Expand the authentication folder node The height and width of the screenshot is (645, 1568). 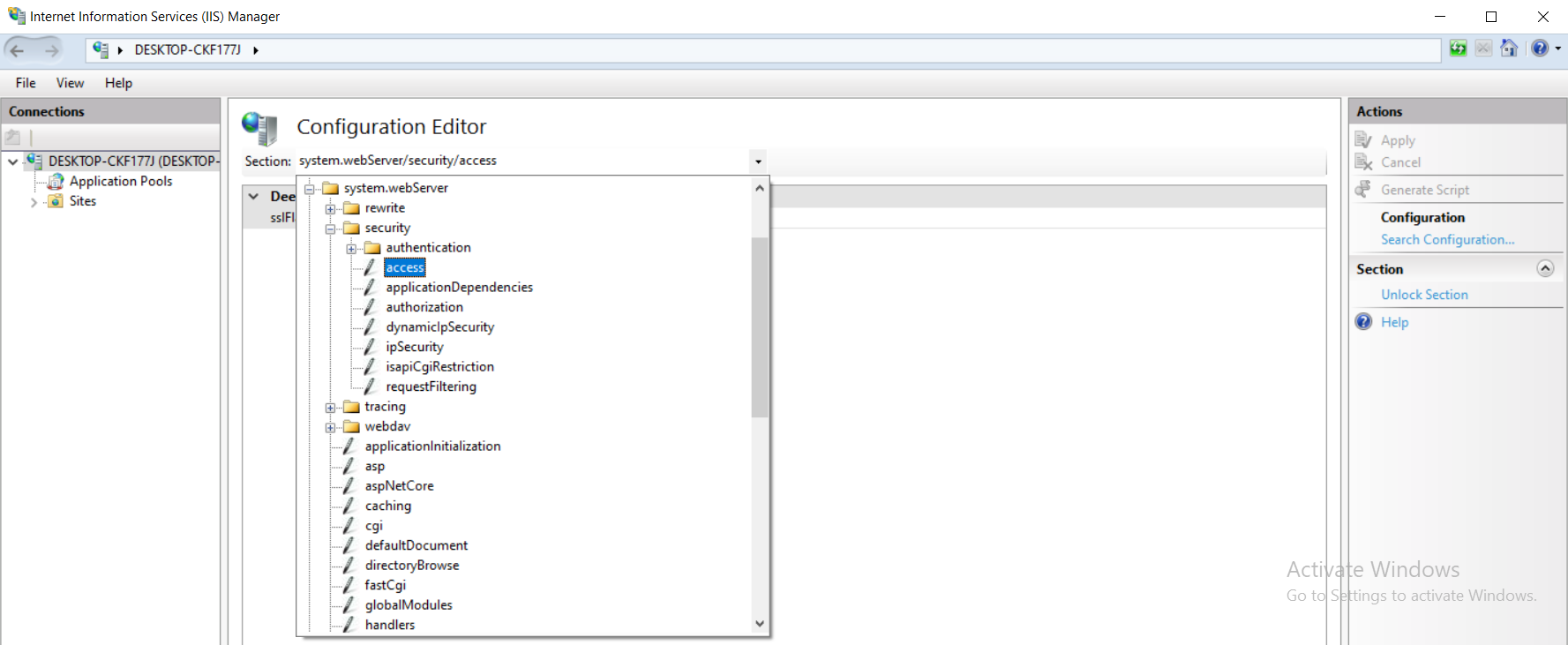pos(352,249)
